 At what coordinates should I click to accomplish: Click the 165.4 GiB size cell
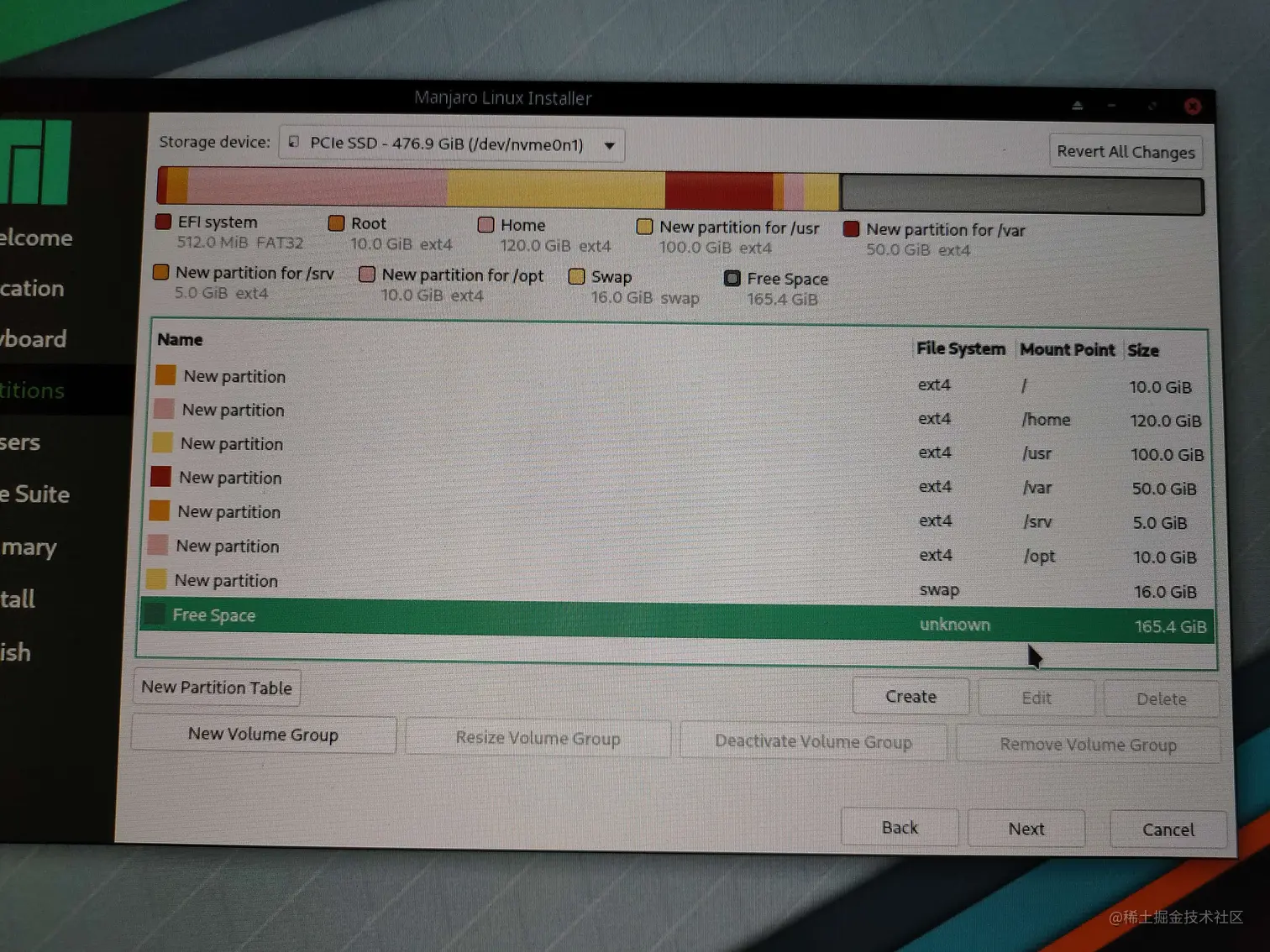coord(1170,626)
